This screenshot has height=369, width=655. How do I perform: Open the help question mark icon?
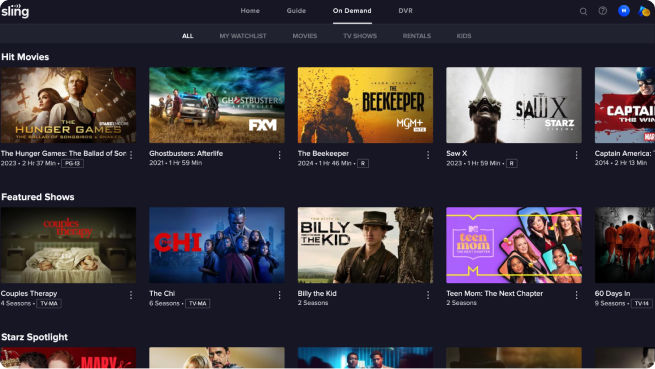click(x=602, y=11)
